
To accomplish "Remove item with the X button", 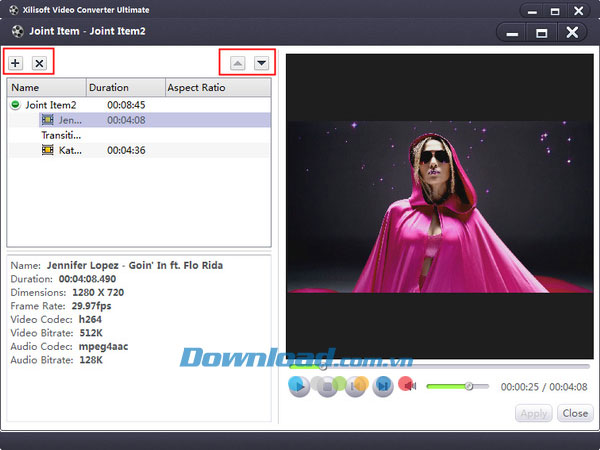I will pyautogui.click(x=39, y=63).
